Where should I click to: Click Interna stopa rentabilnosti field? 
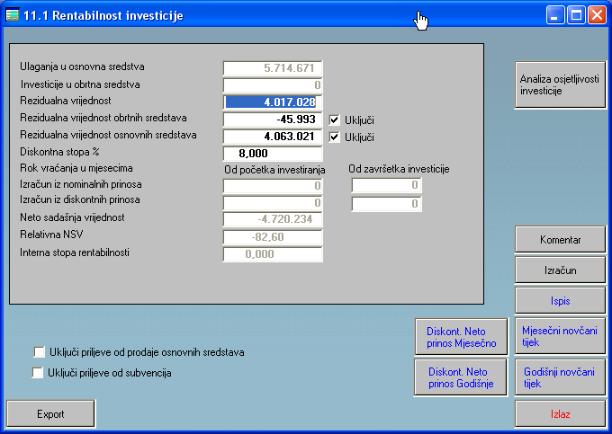pyautogui.click(x=272, y=254)
